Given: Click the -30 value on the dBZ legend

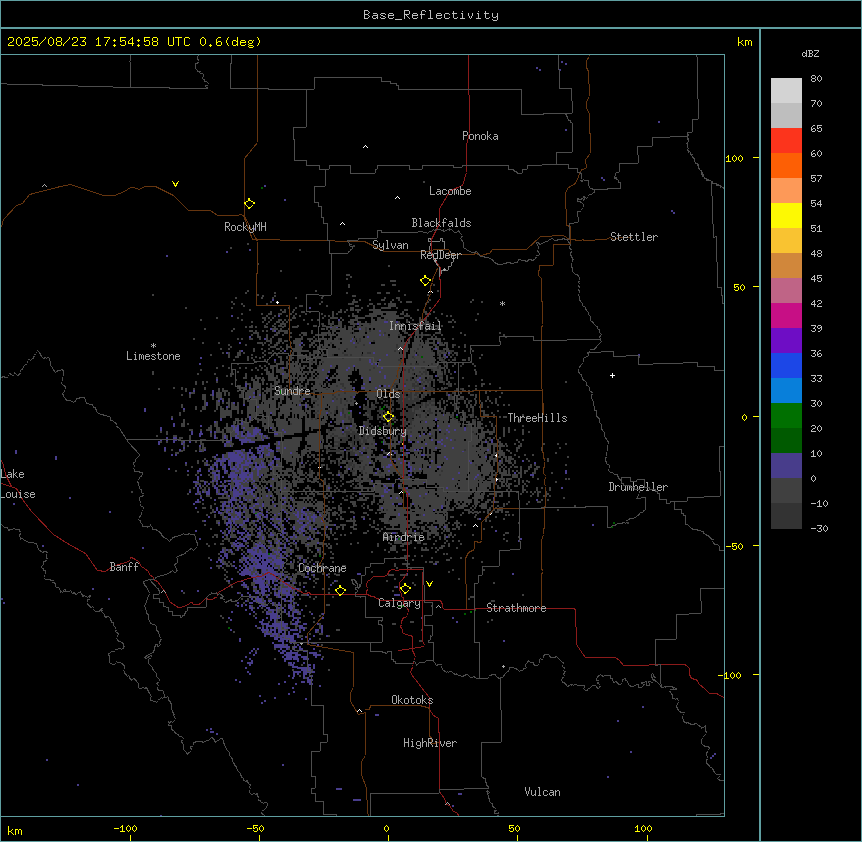Looking at the screenshot, I should [819, 528].
